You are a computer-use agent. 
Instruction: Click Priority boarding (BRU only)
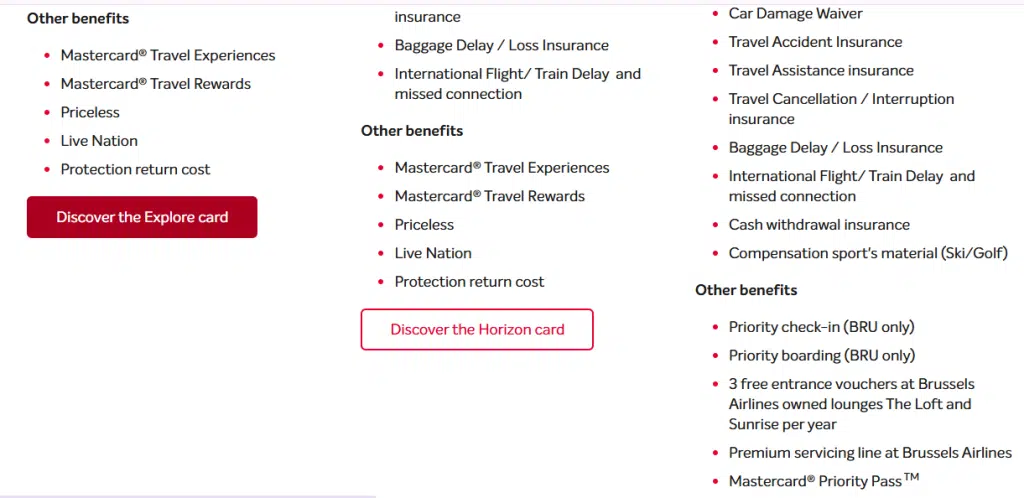coord(821,355)
